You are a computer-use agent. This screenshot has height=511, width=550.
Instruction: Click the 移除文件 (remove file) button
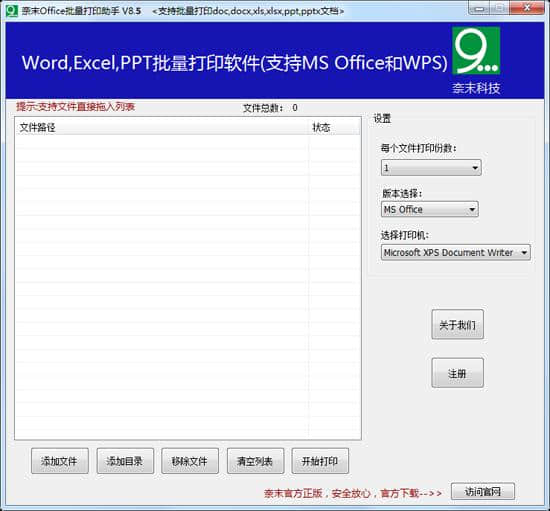coord(190,461)
